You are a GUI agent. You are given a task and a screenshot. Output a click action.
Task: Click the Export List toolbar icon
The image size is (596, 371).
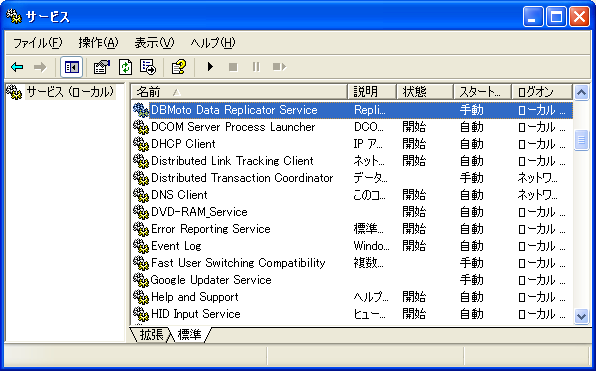(x=148, y=67)
